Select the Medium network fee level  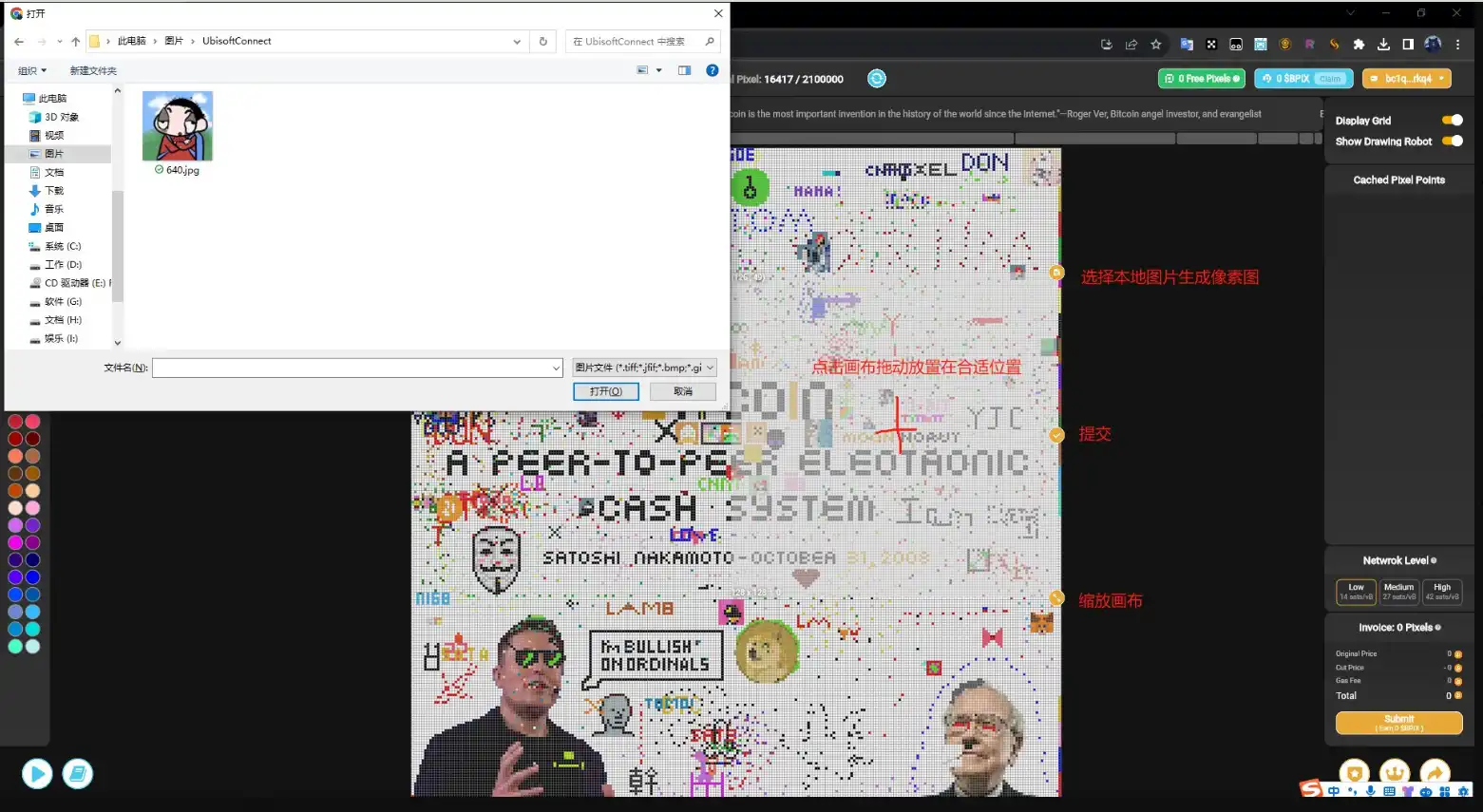click(1398, 592)
